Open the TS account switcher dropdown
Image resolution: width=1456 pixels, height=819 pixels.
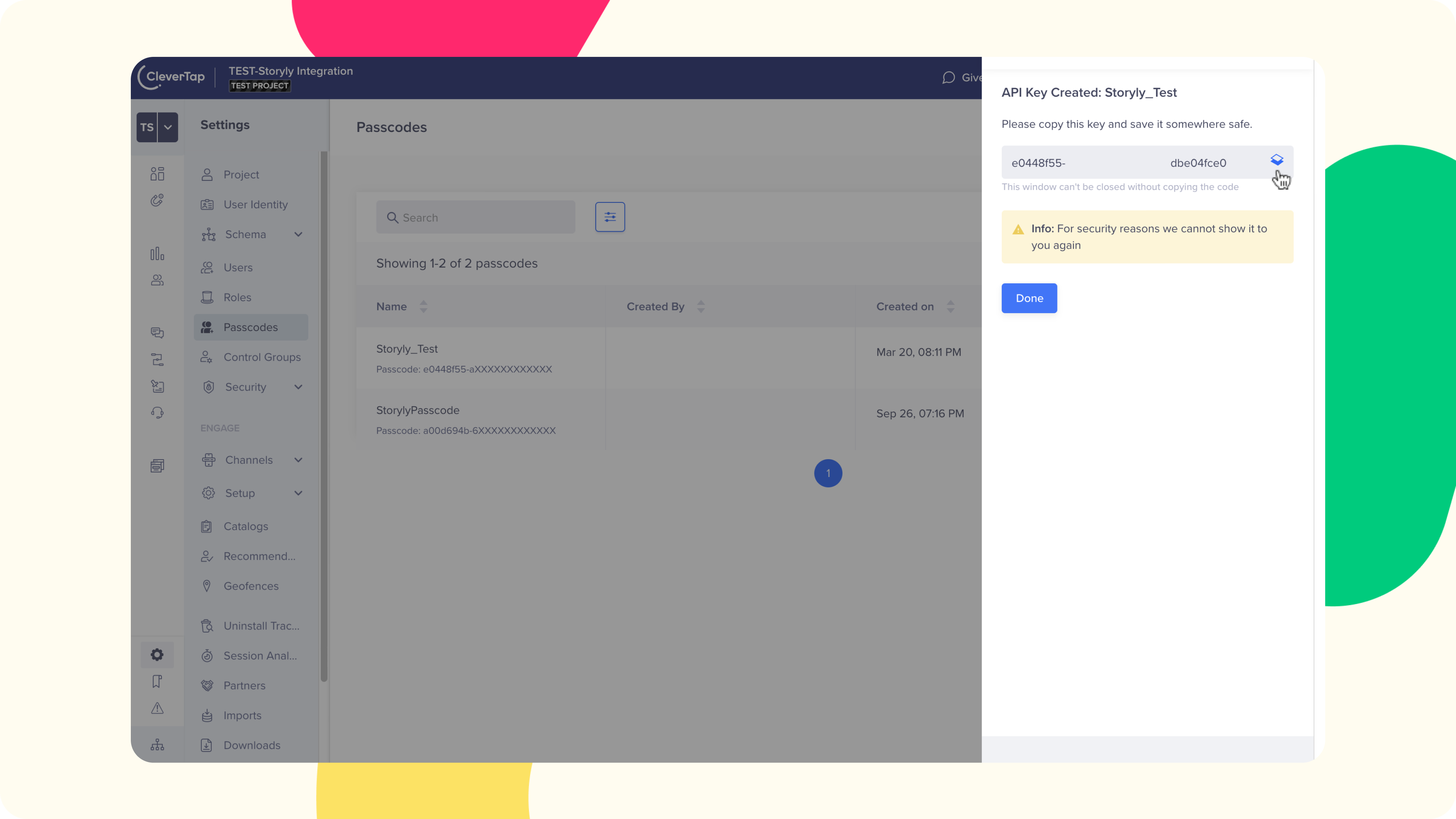167,127
